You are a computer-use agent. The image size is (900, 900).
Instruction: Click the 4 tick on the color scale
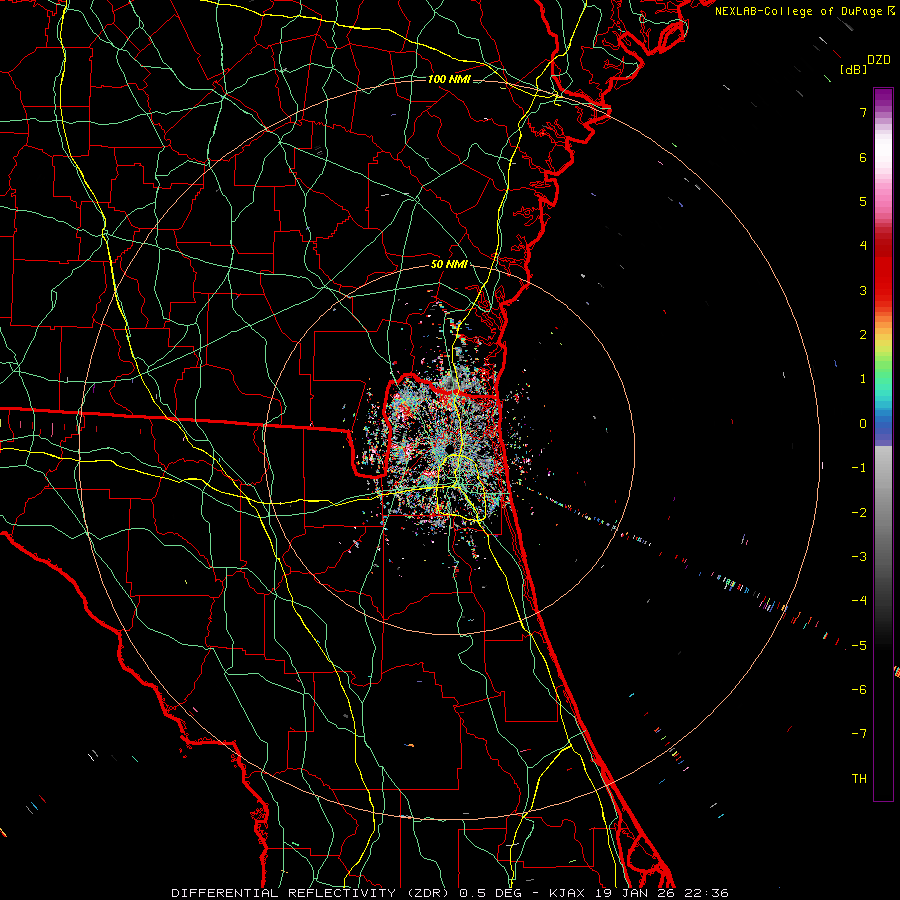coord(863,246)
